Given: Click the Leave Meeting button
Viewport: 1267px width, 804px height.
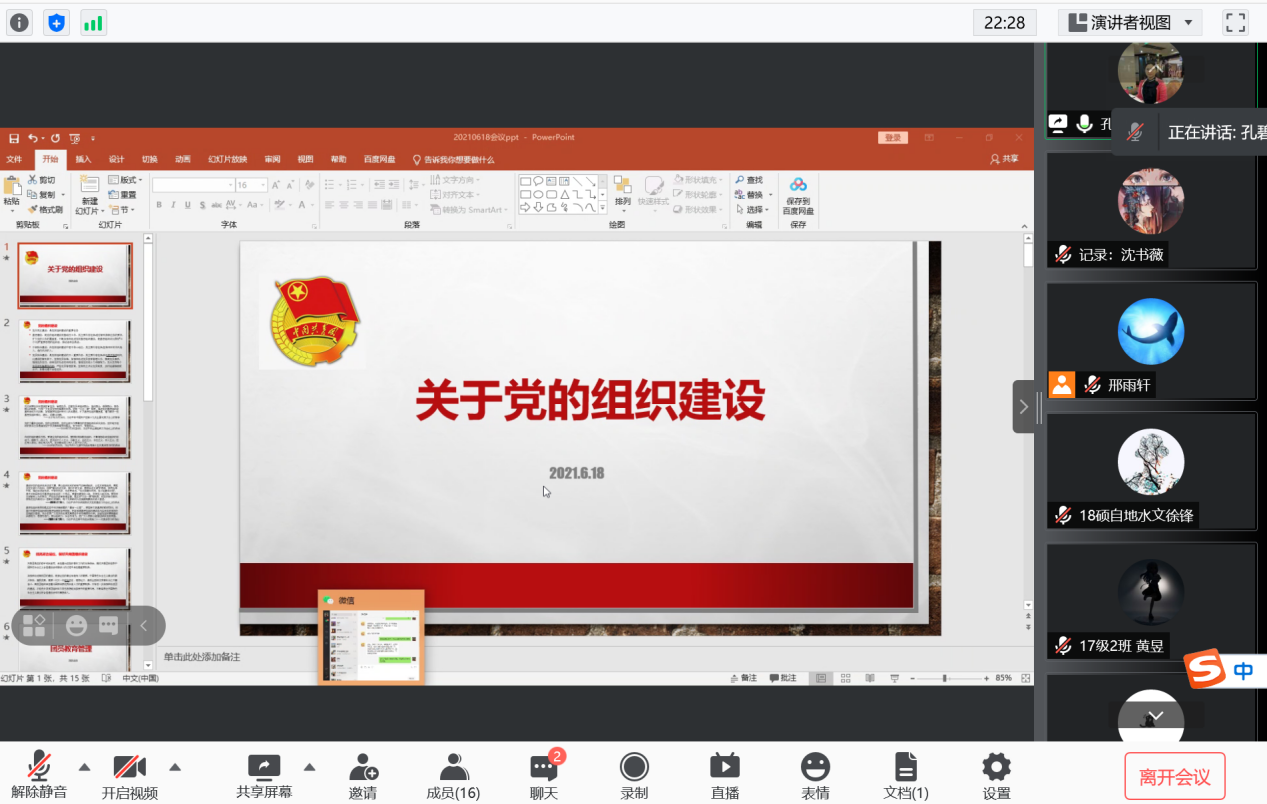Looking at the screenshot, I should (1174, 777).
